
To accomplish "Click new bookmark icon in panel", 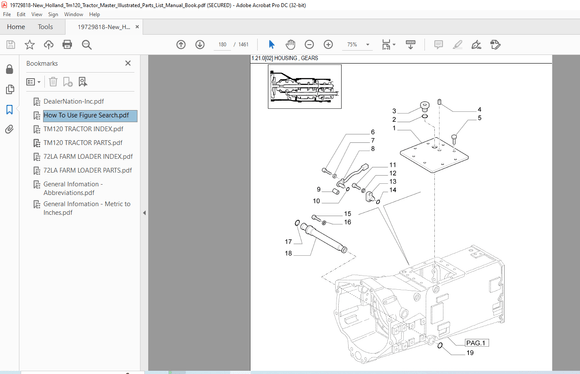I will click(x=67, y=82).
